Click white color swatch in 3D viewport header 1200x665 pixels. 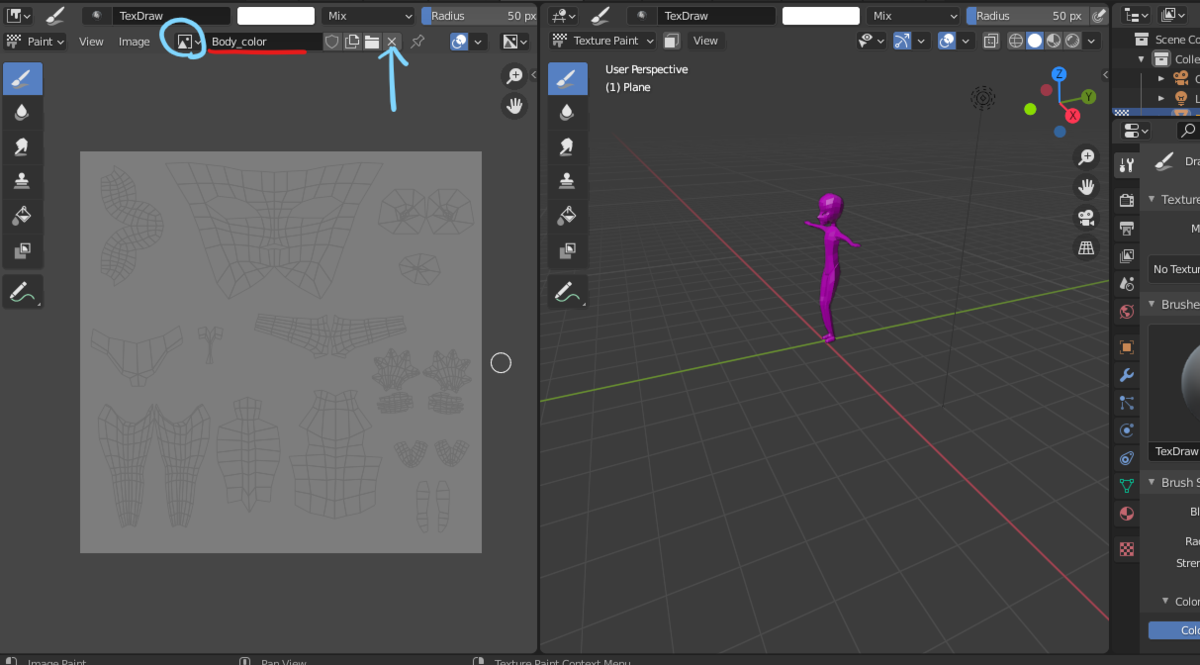pyautogui.click(x=820, y=16)
